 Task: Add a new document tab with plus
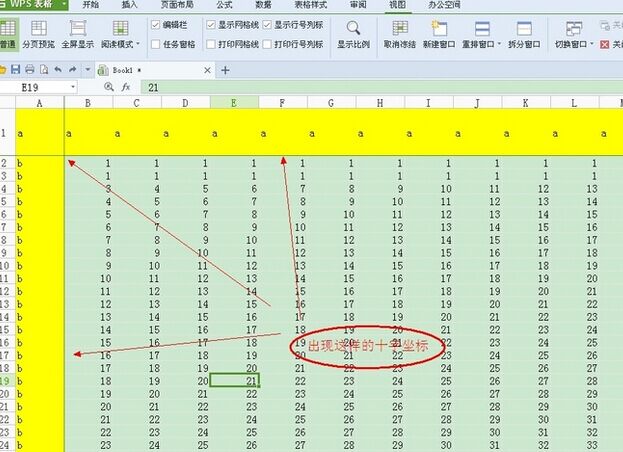(225, 70)
